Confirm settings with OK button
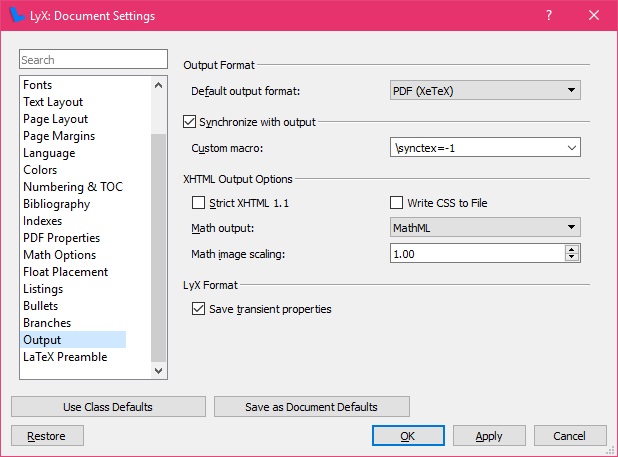The width and height of the screenshot is (618, 457). [408, 436]
